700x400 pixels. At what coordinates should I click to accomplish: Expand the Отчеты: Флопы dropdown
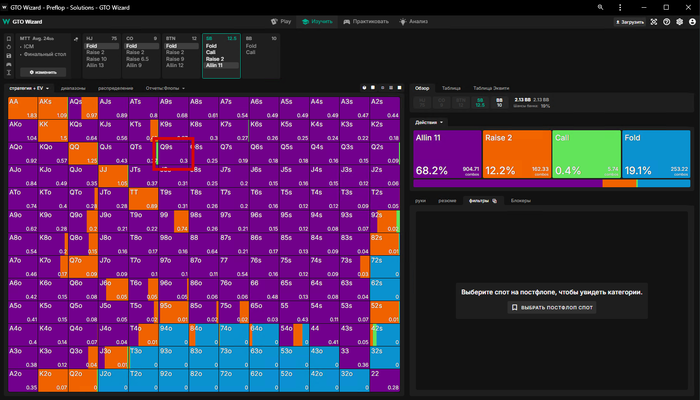[165, 88]
